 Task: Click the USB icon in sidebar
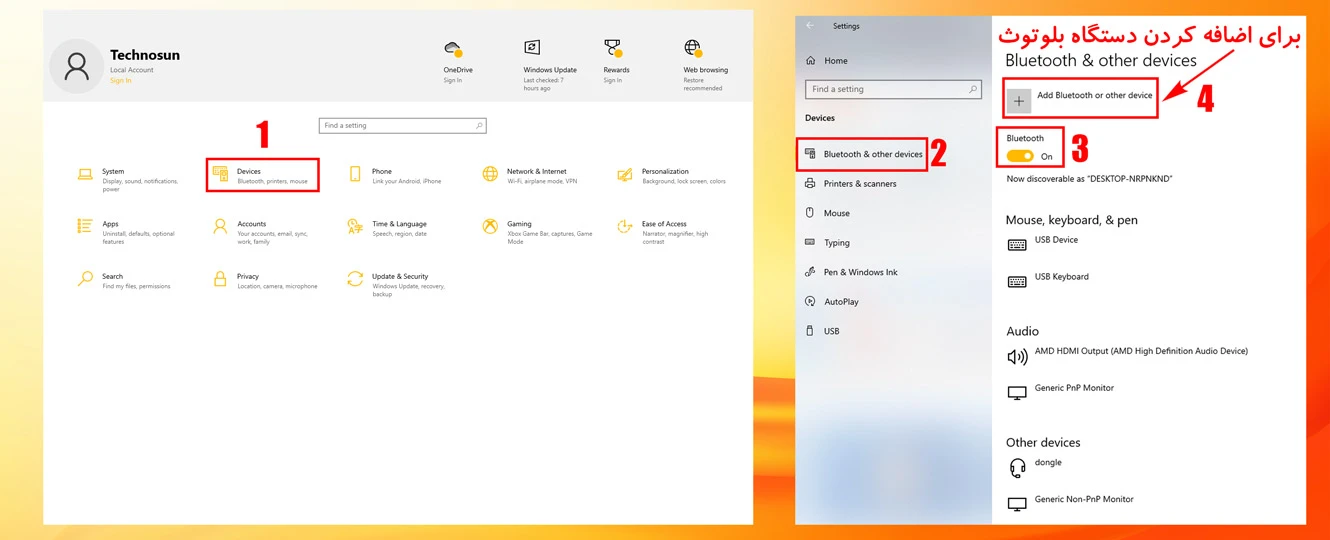click(810, 331)
